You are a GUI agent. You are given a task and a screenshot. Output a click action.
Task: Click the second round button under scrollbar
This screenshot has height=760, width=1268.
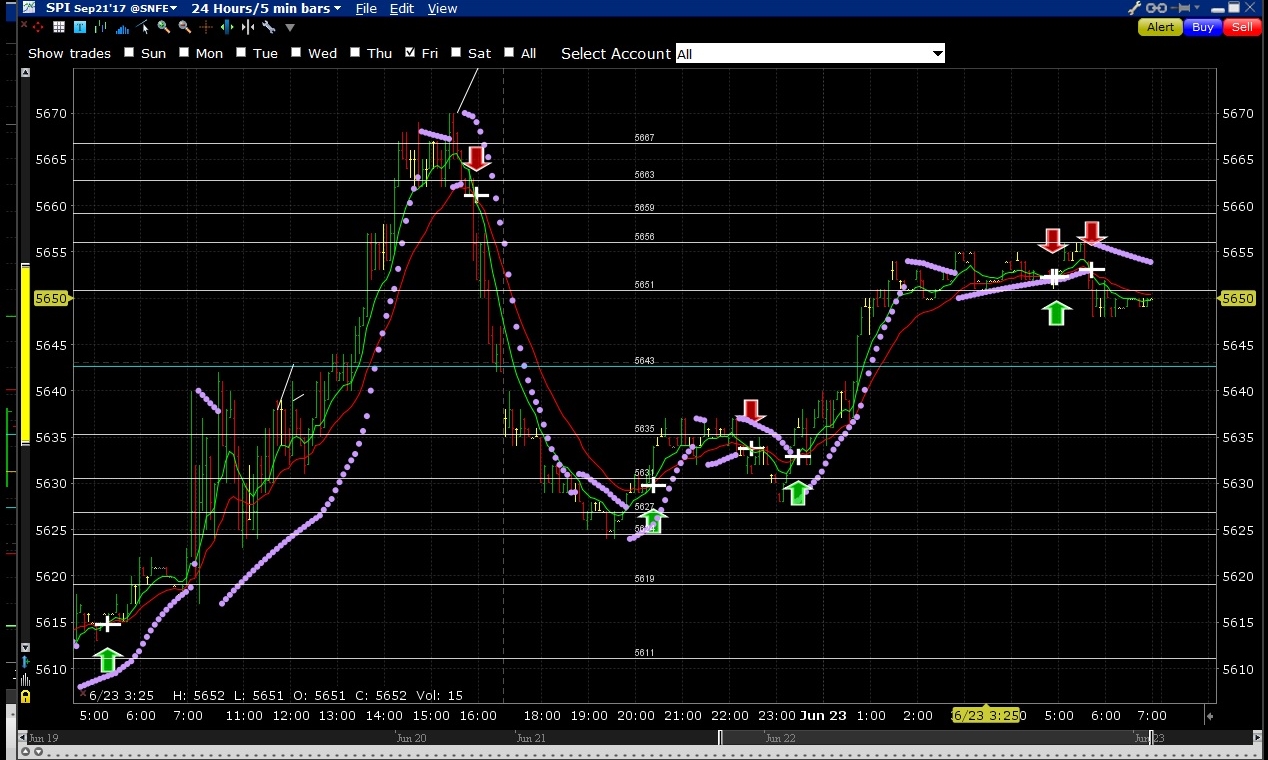38,751
